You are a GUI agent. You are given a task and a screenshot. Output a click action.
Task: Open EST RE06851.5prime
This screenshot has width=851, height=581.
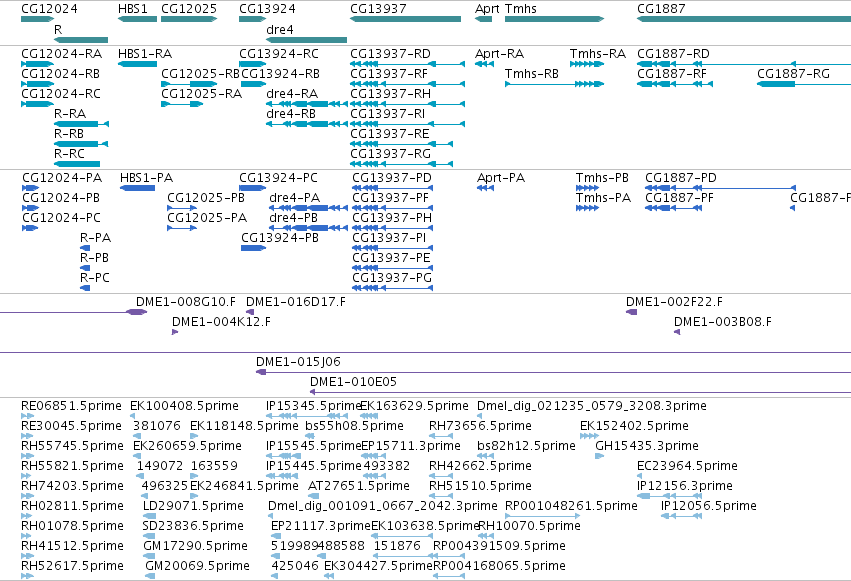pos(72,406)
